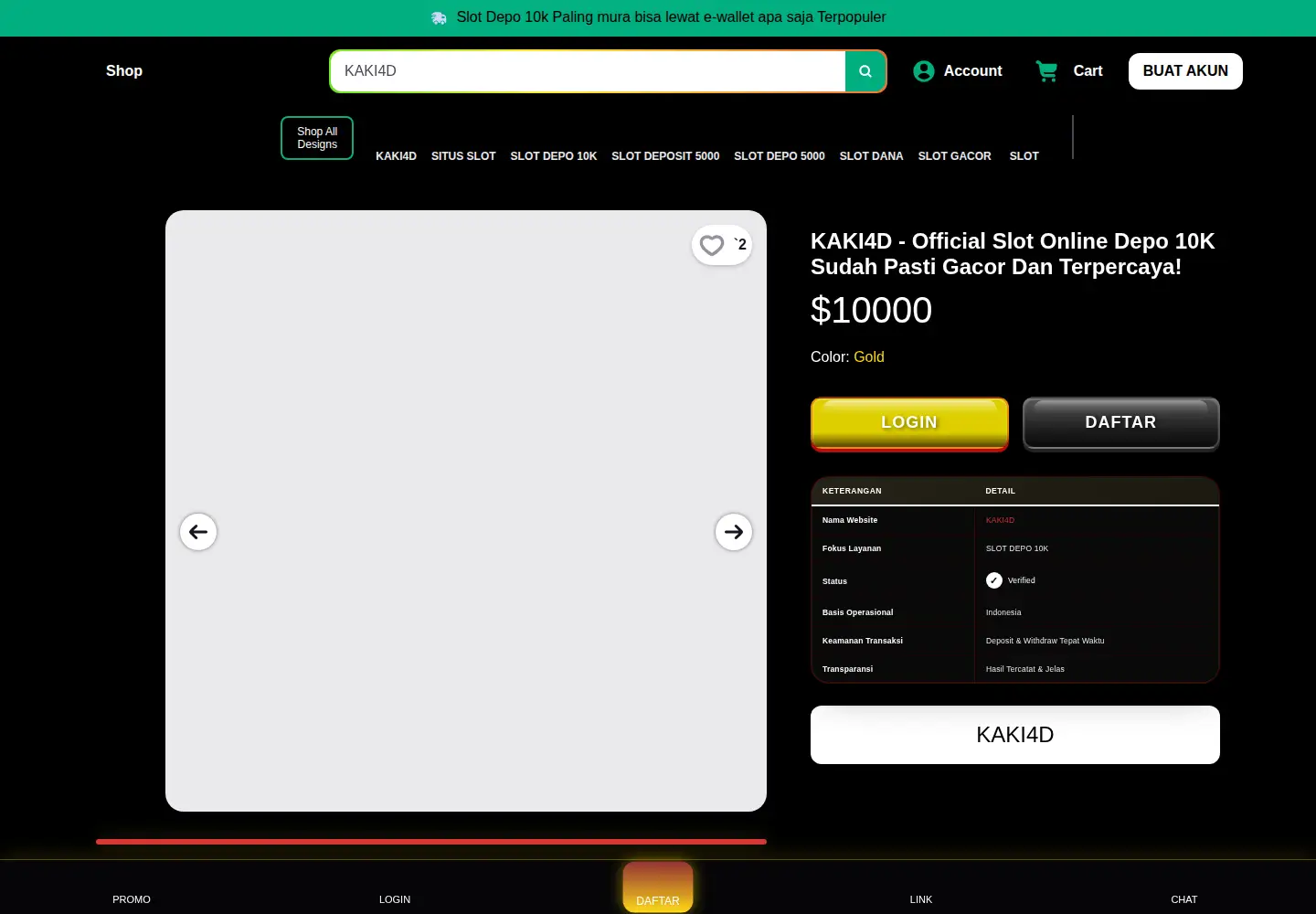This screenshot has width=1316, height=914.
Task: Click the $10000 price text
Action: point(871,311)
